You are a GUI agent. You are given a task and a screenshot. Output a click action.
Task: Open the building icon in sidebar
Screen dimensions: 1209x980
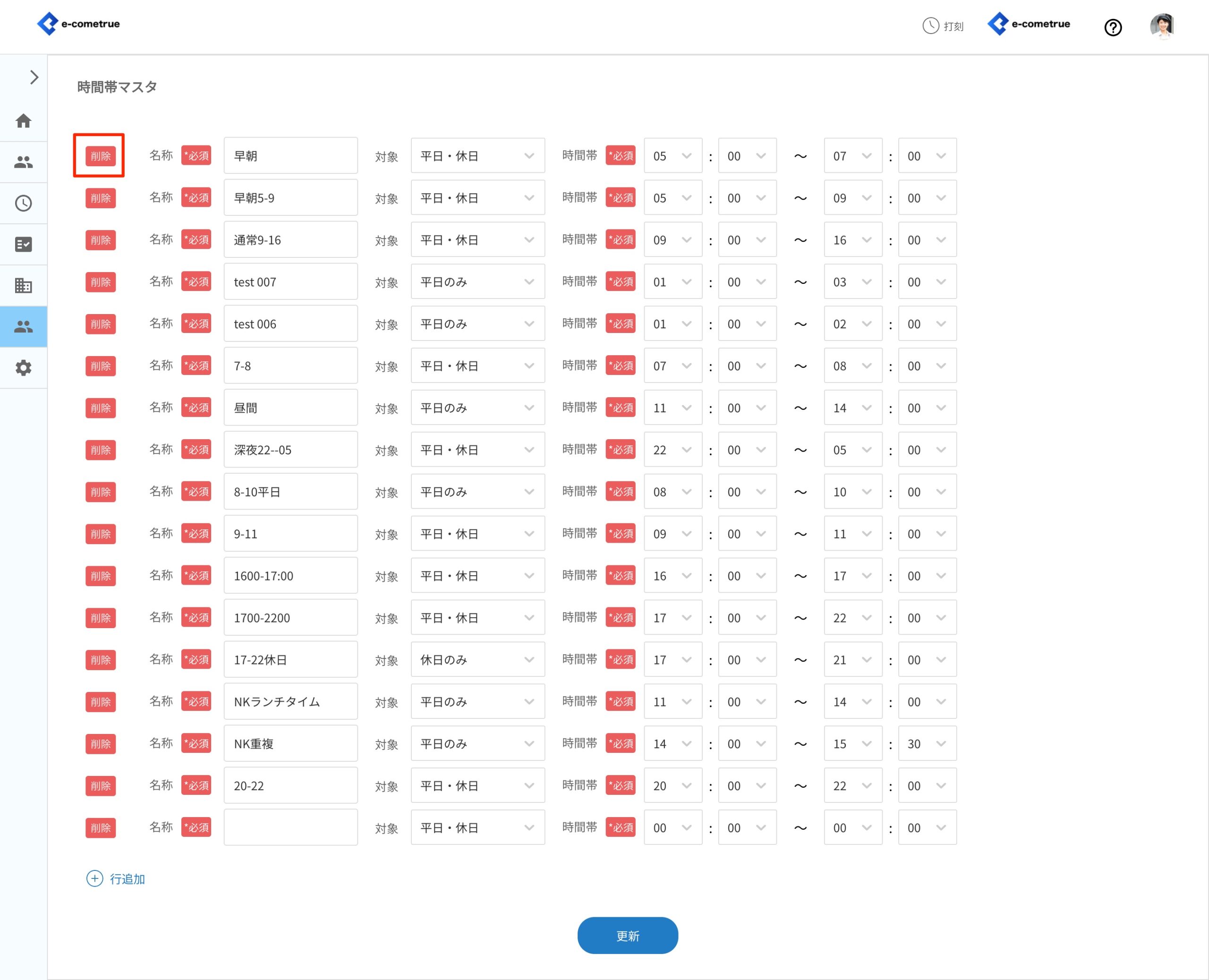[23, 286]
